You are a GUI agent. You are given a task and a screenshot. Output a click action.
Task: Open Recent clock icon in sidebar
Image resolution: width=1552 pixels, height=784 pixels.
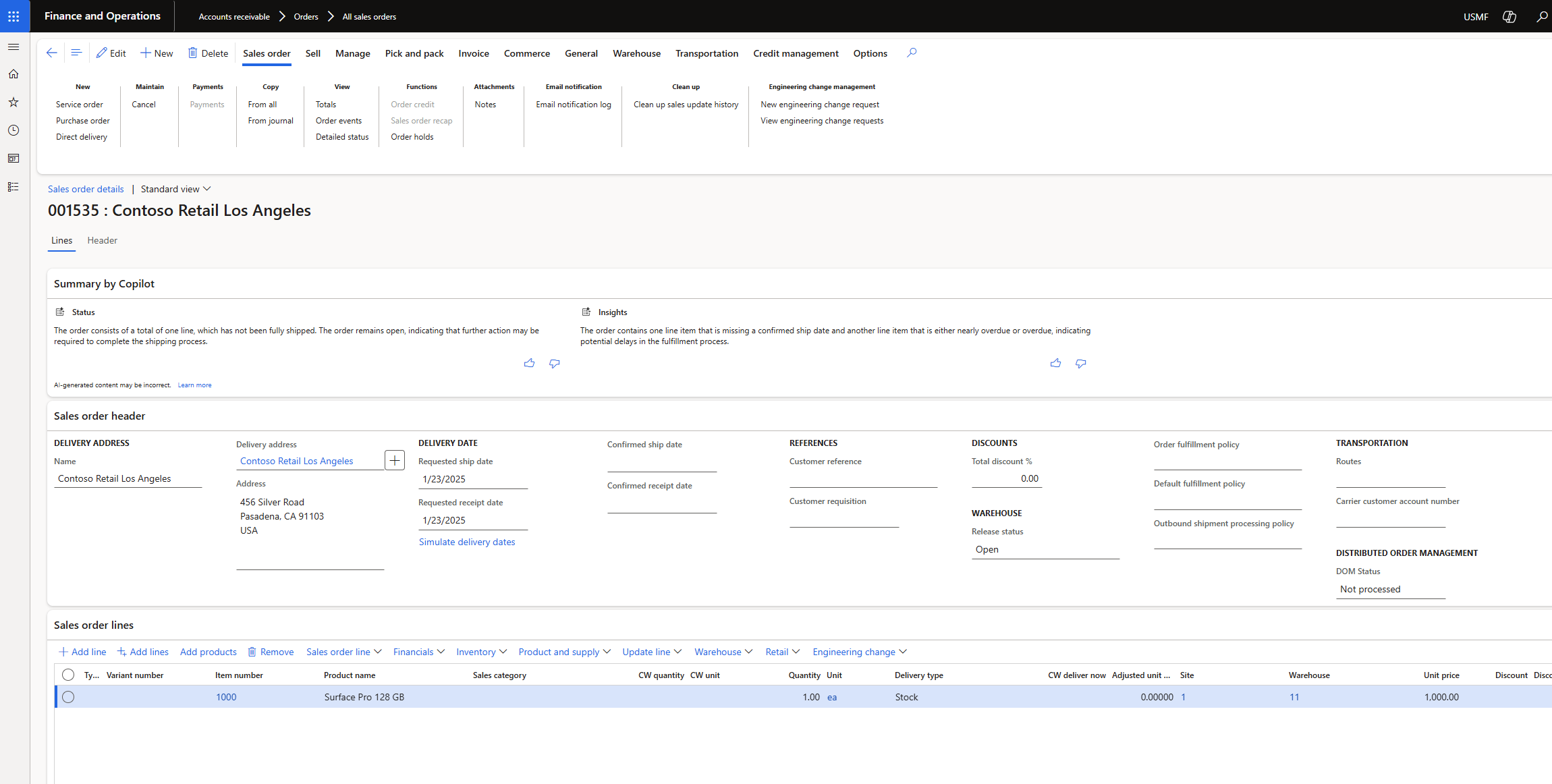coord(13,130)
